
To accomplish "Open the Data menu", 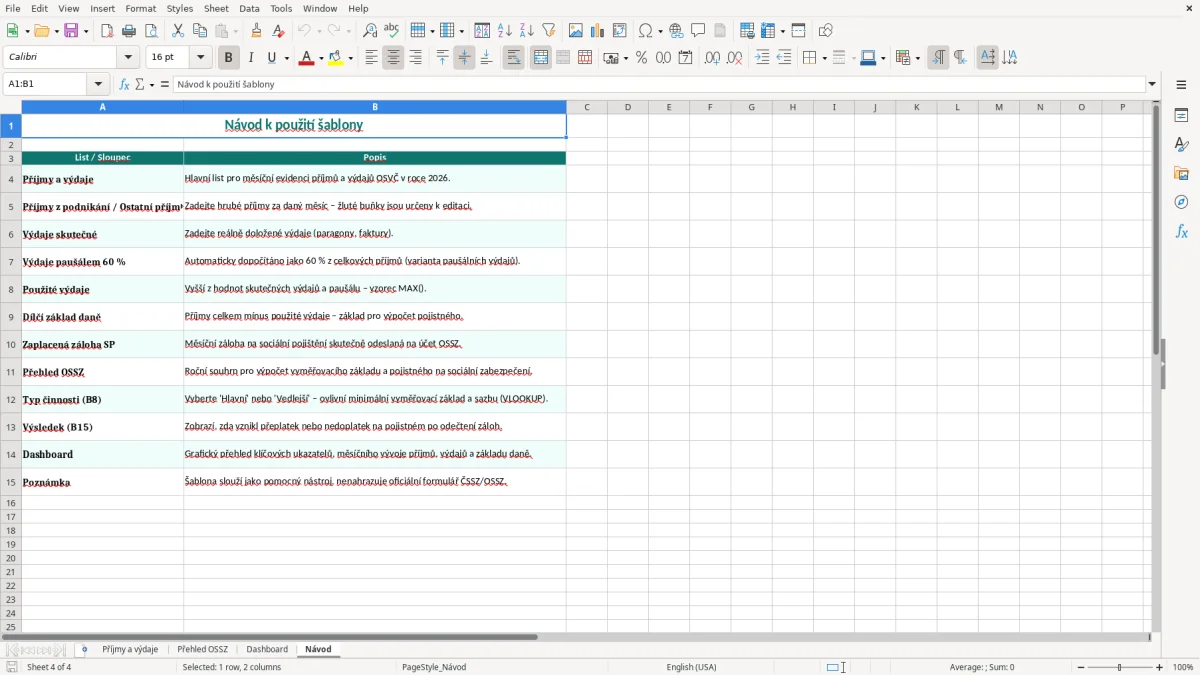I will (x=249, y=8).
